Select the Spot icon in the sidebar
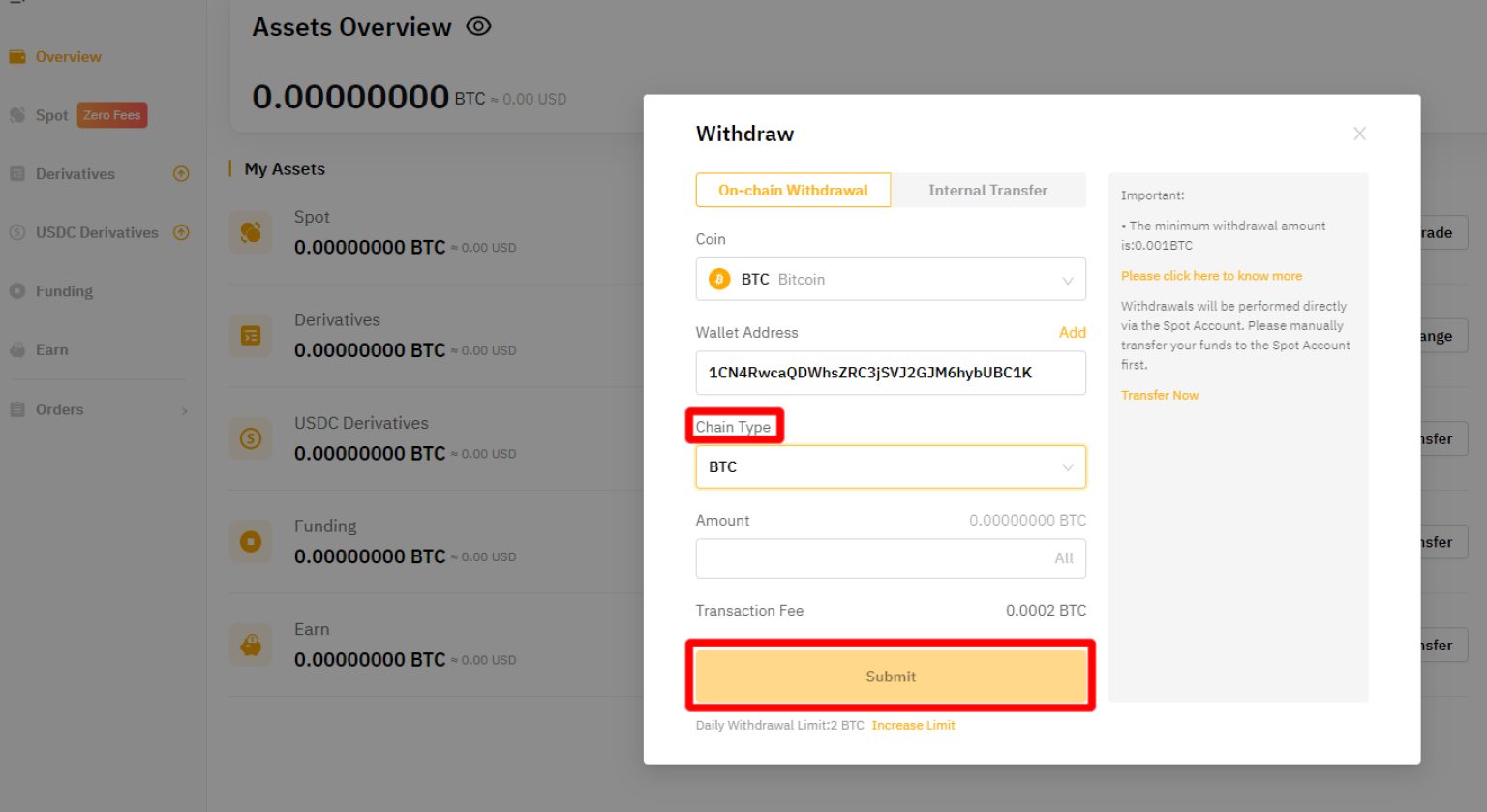 16,114
